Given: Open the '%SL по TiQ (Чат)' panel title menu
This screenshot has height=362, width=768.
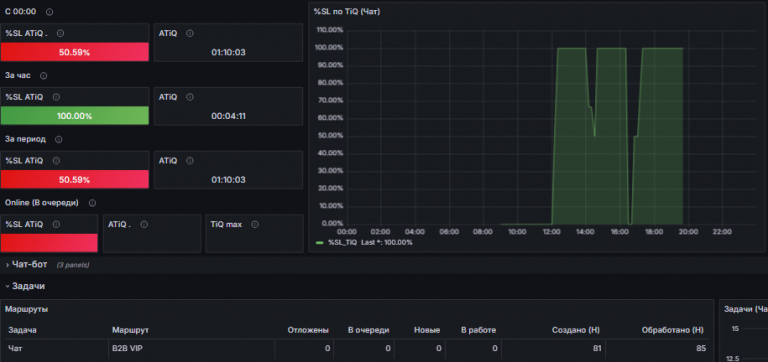Looking at the screenshot, I should pos(347,12).
